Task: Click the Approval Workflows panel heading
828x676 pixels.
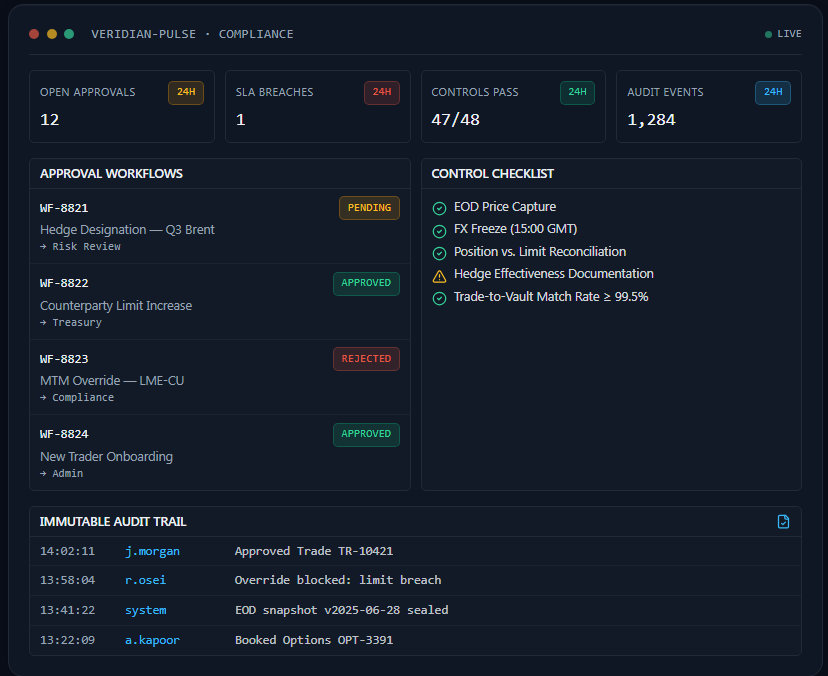Action: [111, 174]
